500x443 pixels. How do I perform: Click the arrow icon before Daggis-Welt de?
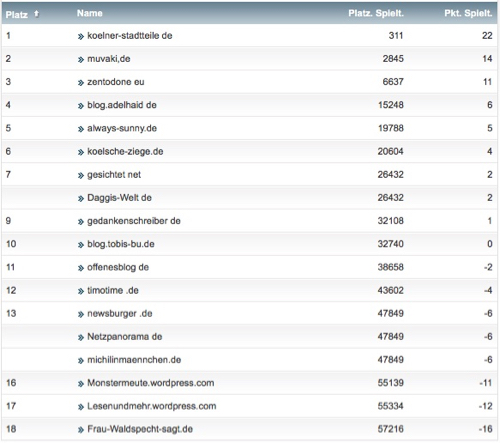pos(81,199)
